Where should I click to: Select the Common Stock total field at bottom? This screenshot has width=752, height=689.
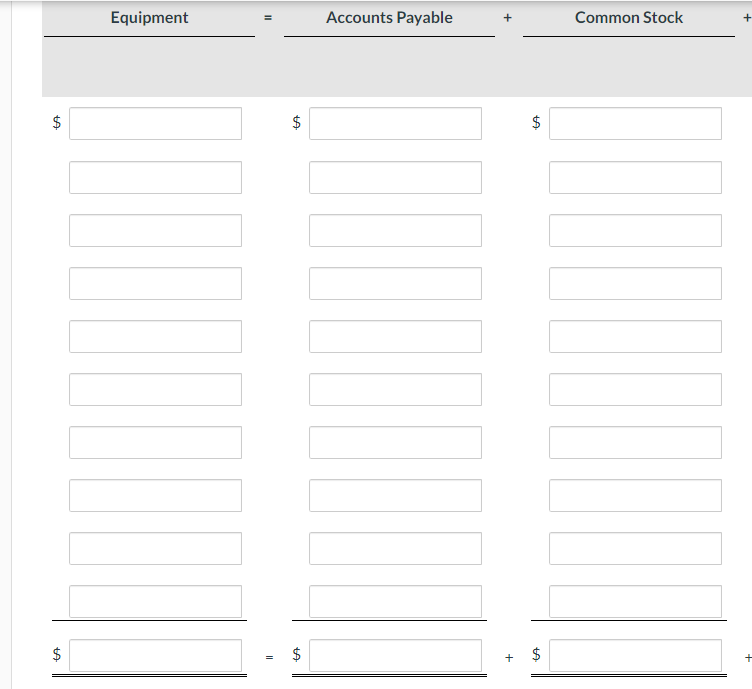pyautogui.click(x=635, y=655)
